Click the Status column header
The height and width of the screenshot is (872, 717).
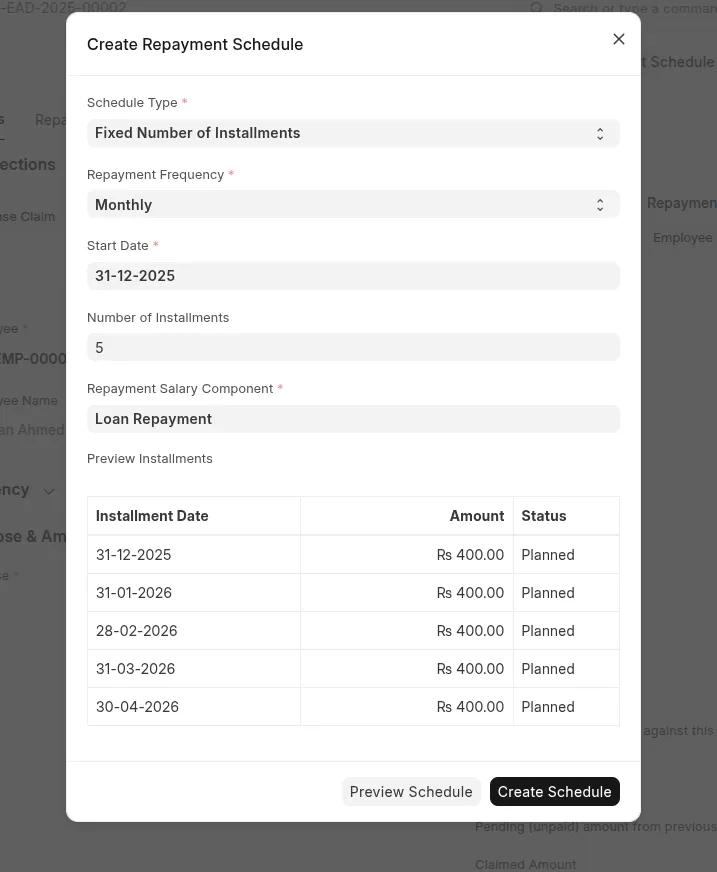[544, 516]
